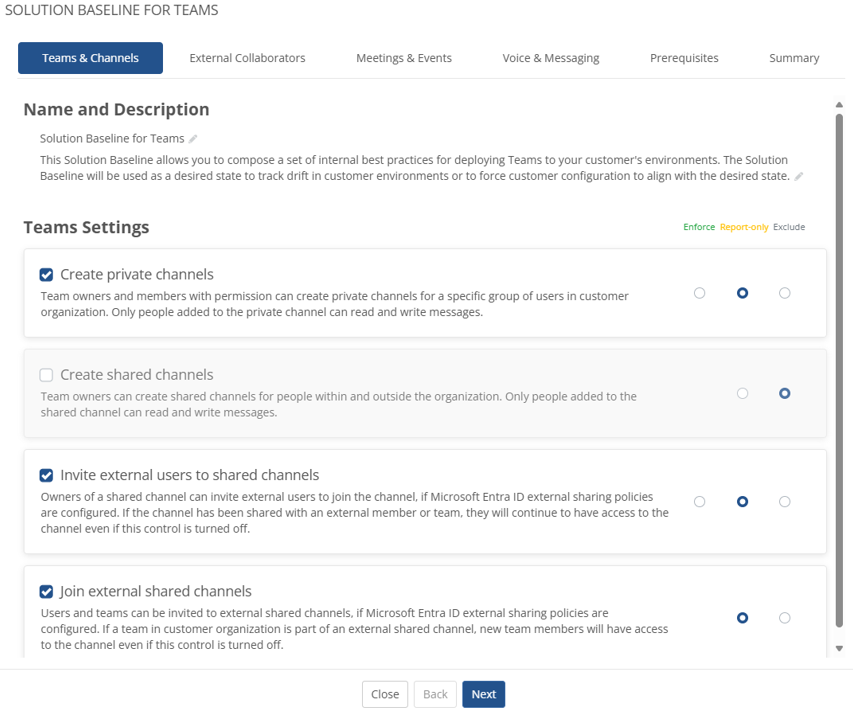Select Exclude radio for Join external shared channels
The width and height of the screenshot is (853, 716).
coord(784,618)
